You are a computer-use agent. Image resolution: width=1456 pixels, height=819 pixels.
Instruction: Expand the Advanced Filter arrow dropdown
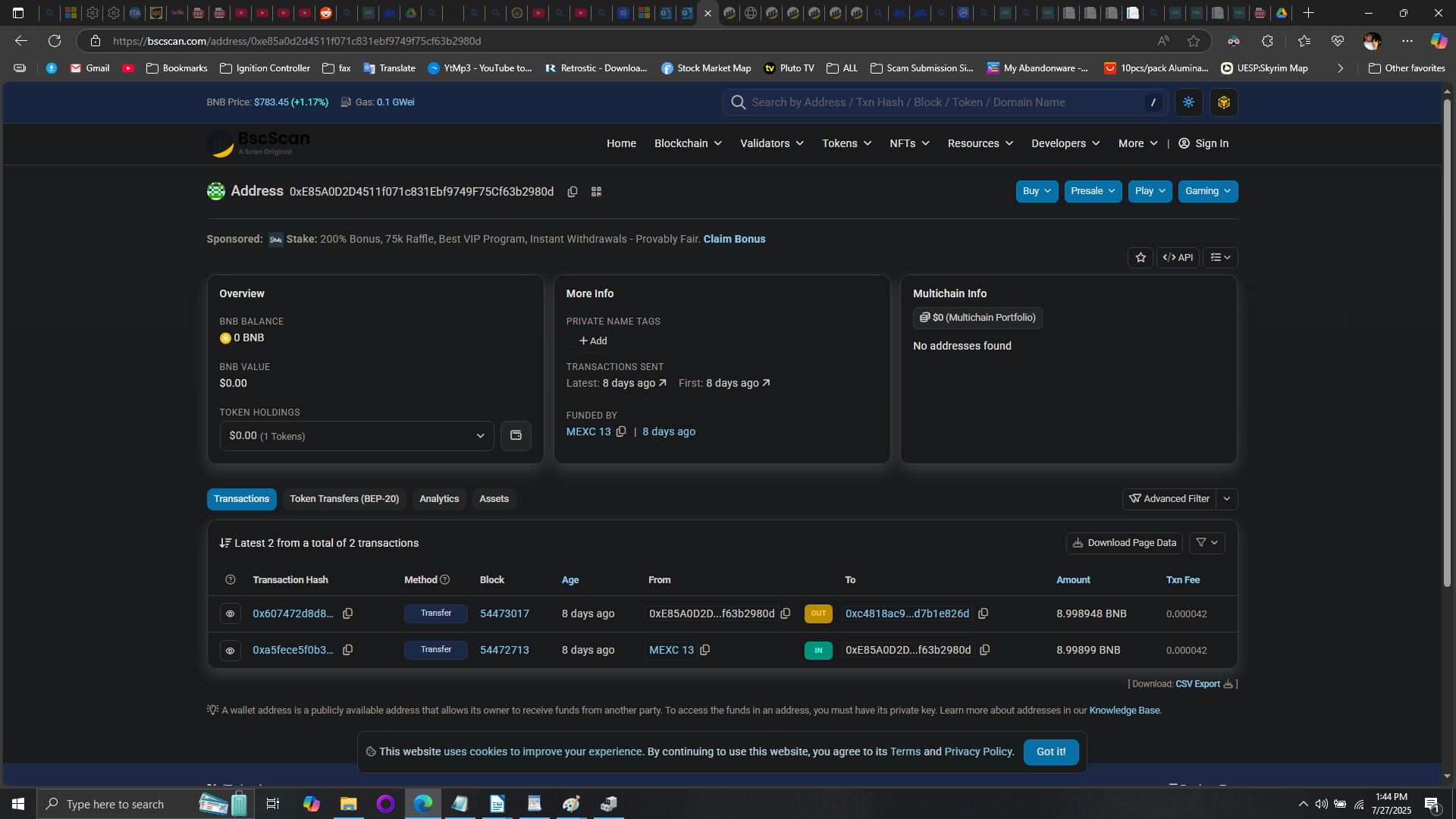pos(1226,499)
